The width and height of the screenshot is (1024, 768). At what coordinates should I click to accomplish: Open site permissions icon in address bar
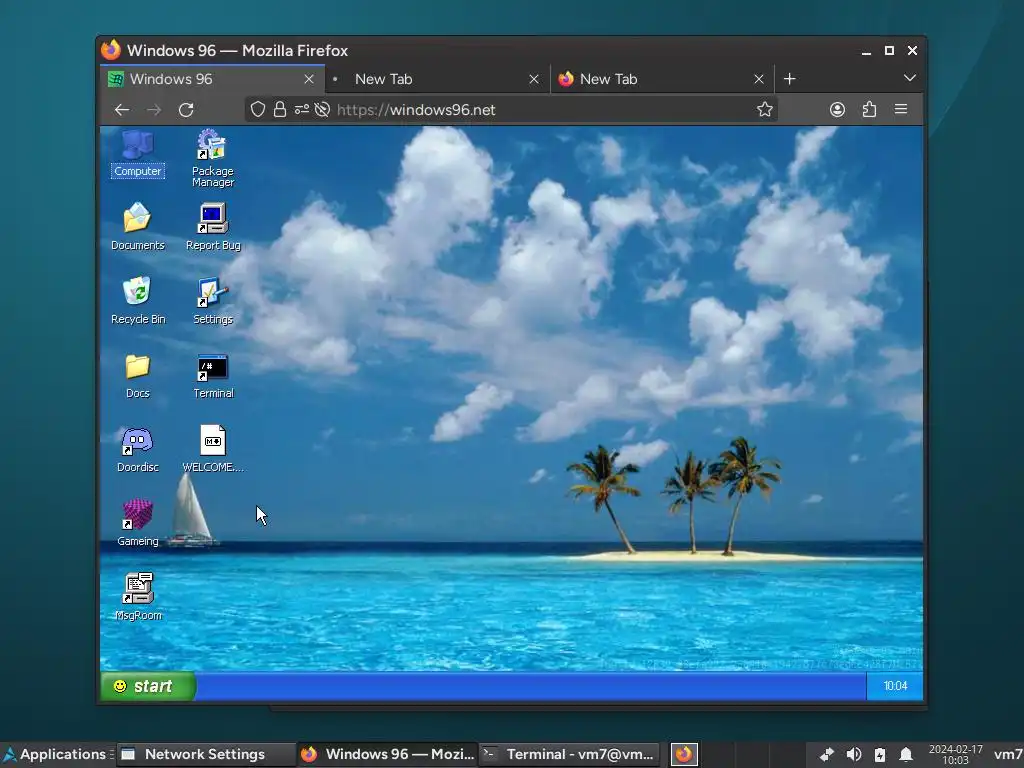point(301,110)
